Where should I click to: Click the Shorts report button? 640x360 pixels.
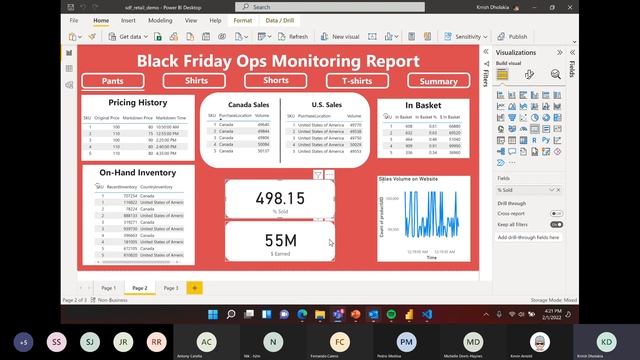point(276,80)
